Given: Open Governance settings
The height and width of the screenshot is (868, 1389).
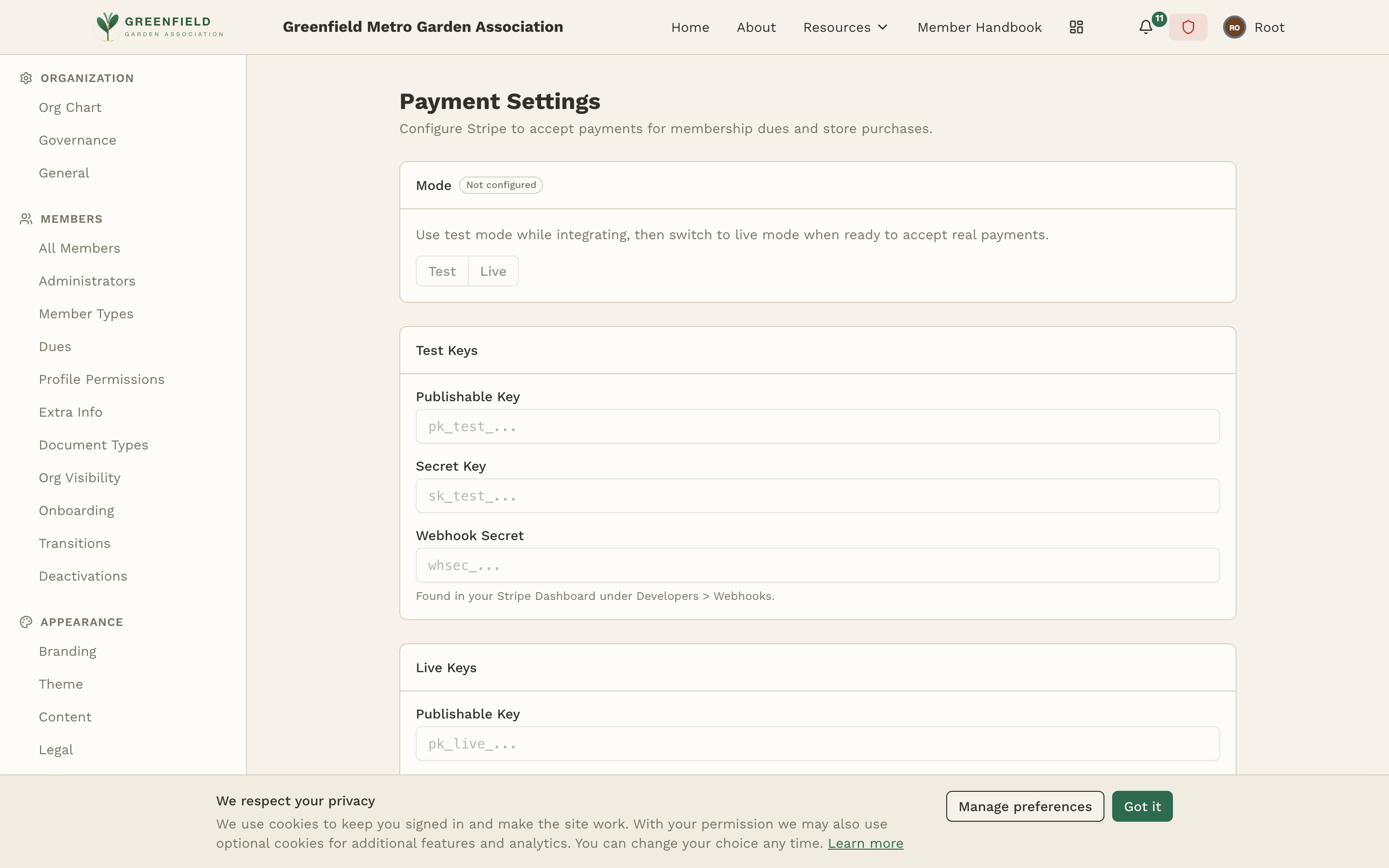Looking at the screenshot, I should [x=78, y=140].
